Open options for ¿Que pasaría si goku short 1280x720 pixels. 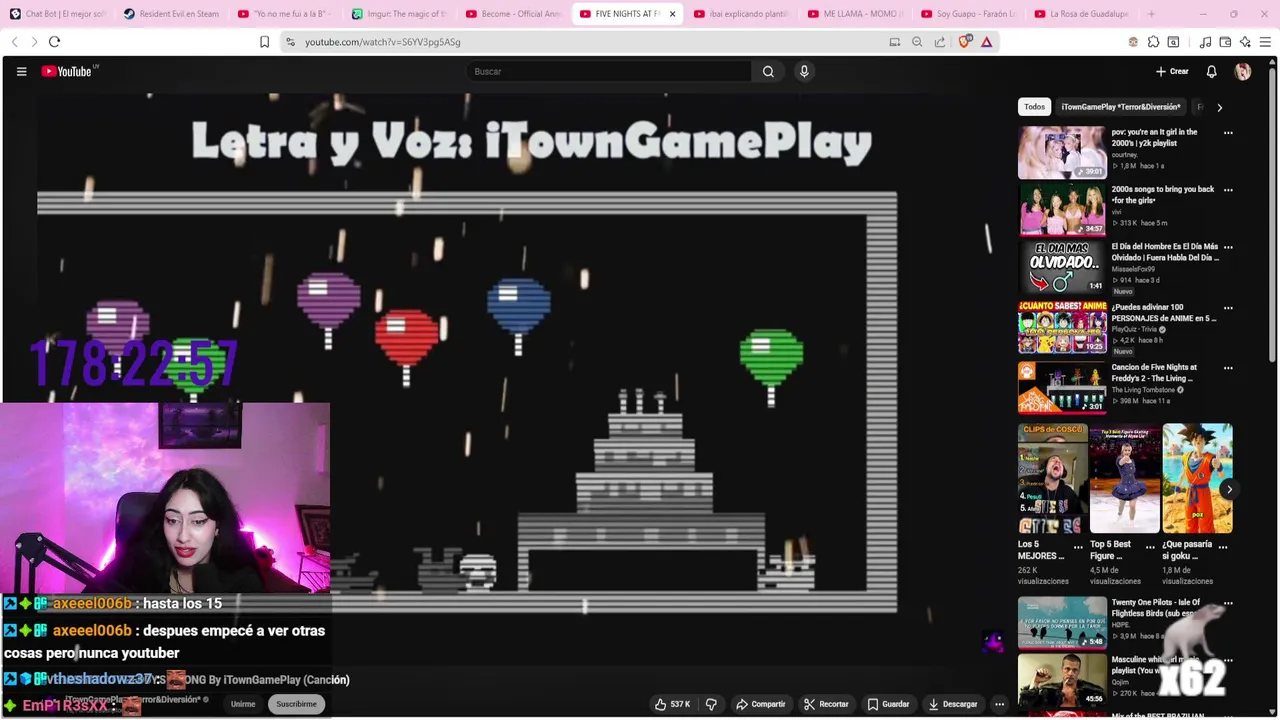click(1223, 547)
